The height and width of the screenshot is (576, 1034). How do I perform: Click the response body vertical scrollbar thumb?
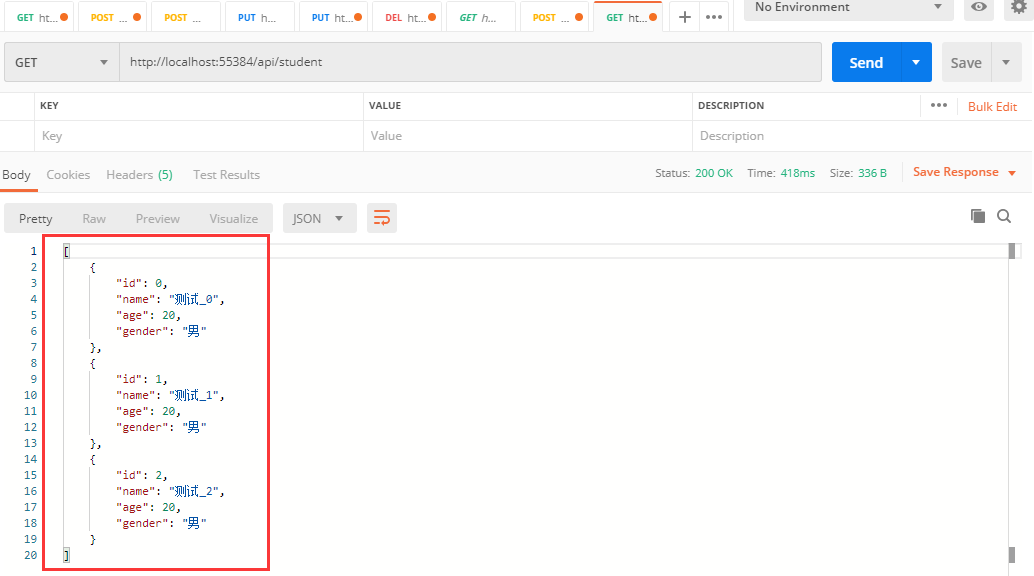point(1012,251)
